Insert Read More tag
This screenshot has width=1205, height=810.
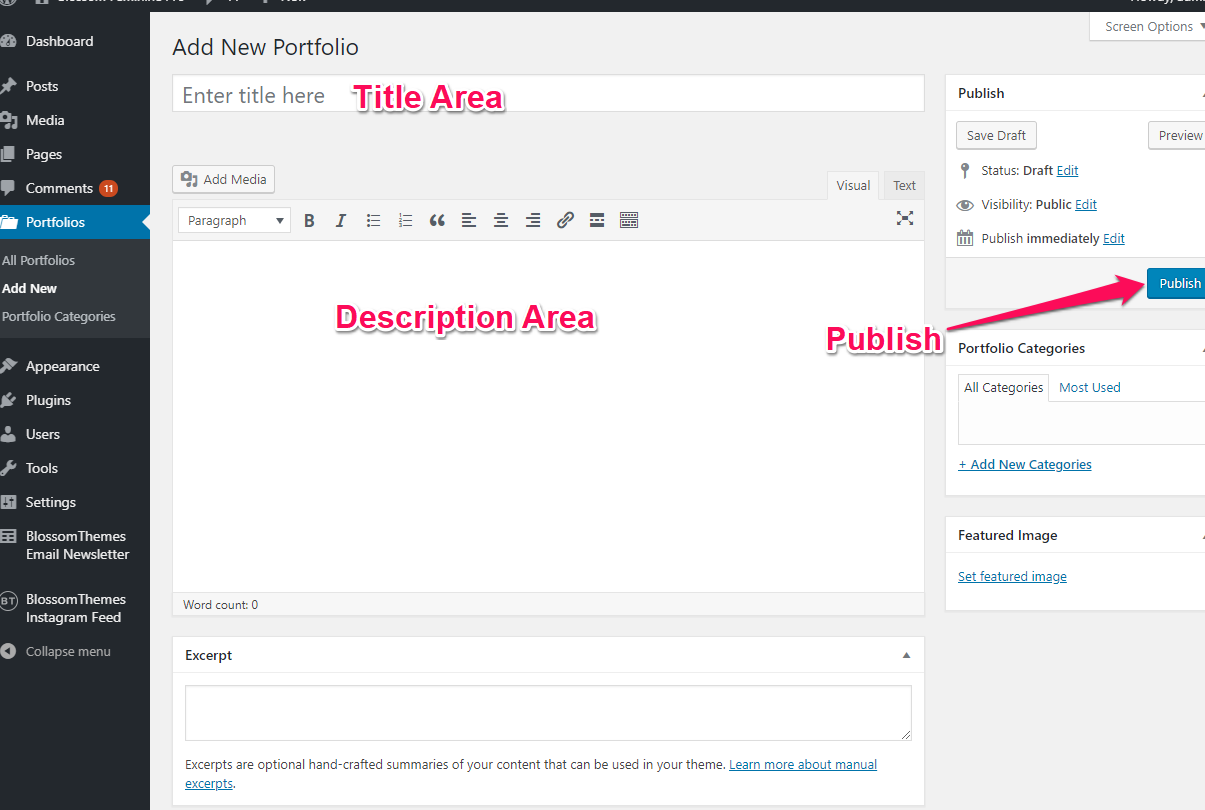click(597, 220)
